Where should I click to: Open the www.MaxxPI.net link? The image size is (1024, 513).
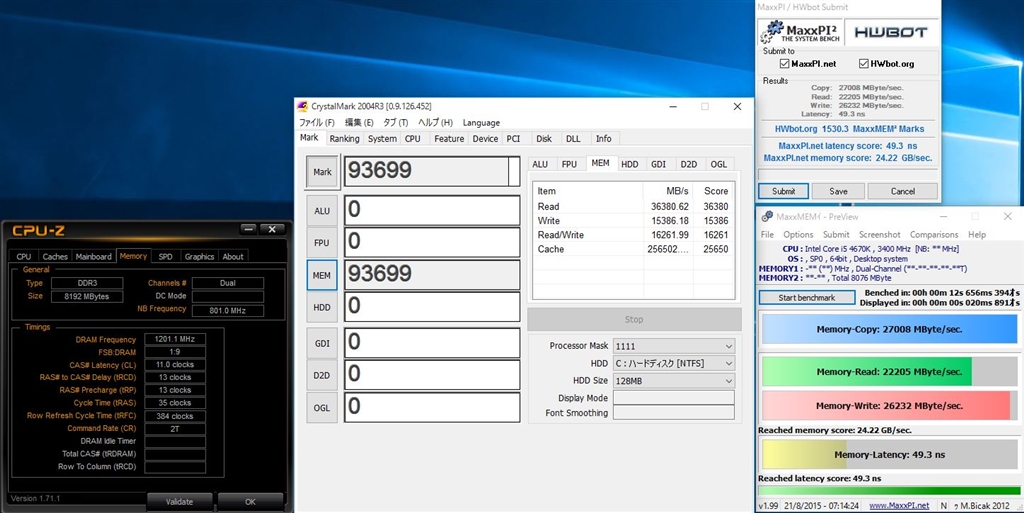pyautogui.click(x=899, y=505)
